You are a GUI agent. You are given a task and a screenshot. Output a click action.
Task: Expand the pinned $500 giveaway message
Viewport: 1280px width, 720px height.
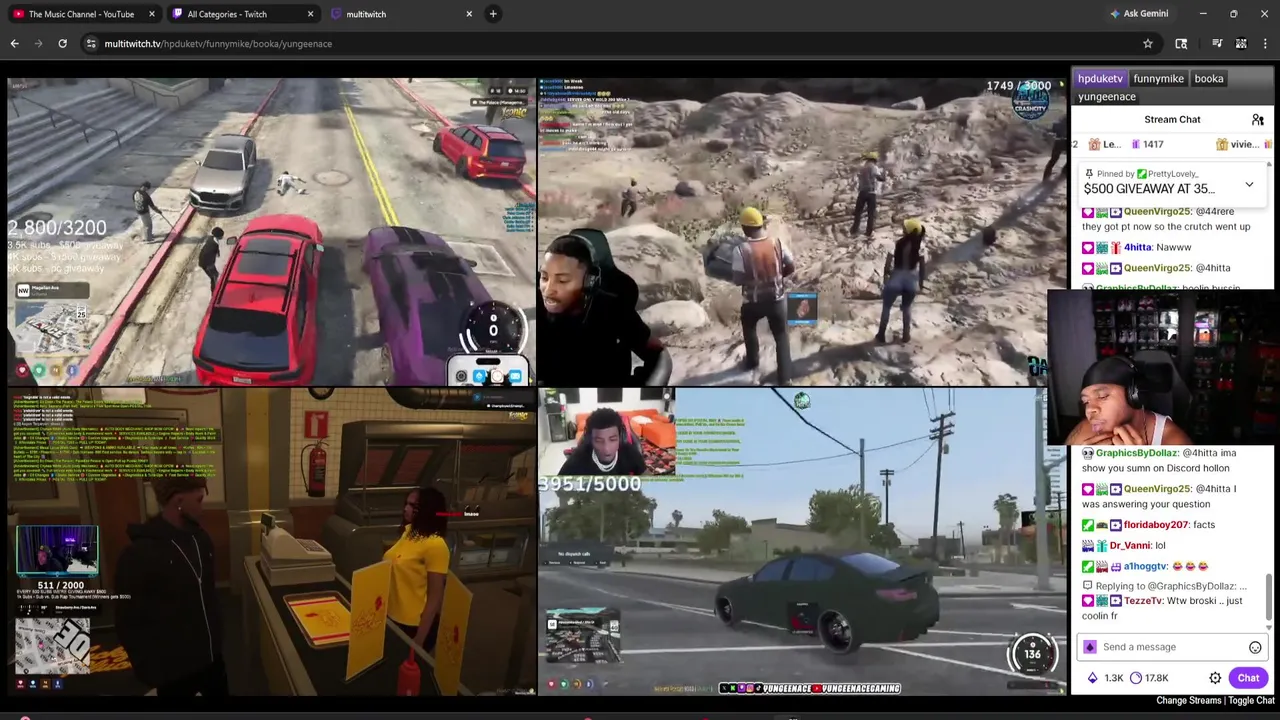[x=1249, y=185]
